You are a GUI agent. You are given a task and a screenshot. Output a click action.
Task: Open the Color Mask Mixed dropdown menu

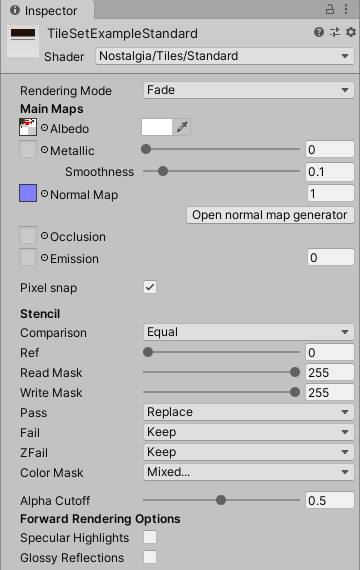pos(249,472)
